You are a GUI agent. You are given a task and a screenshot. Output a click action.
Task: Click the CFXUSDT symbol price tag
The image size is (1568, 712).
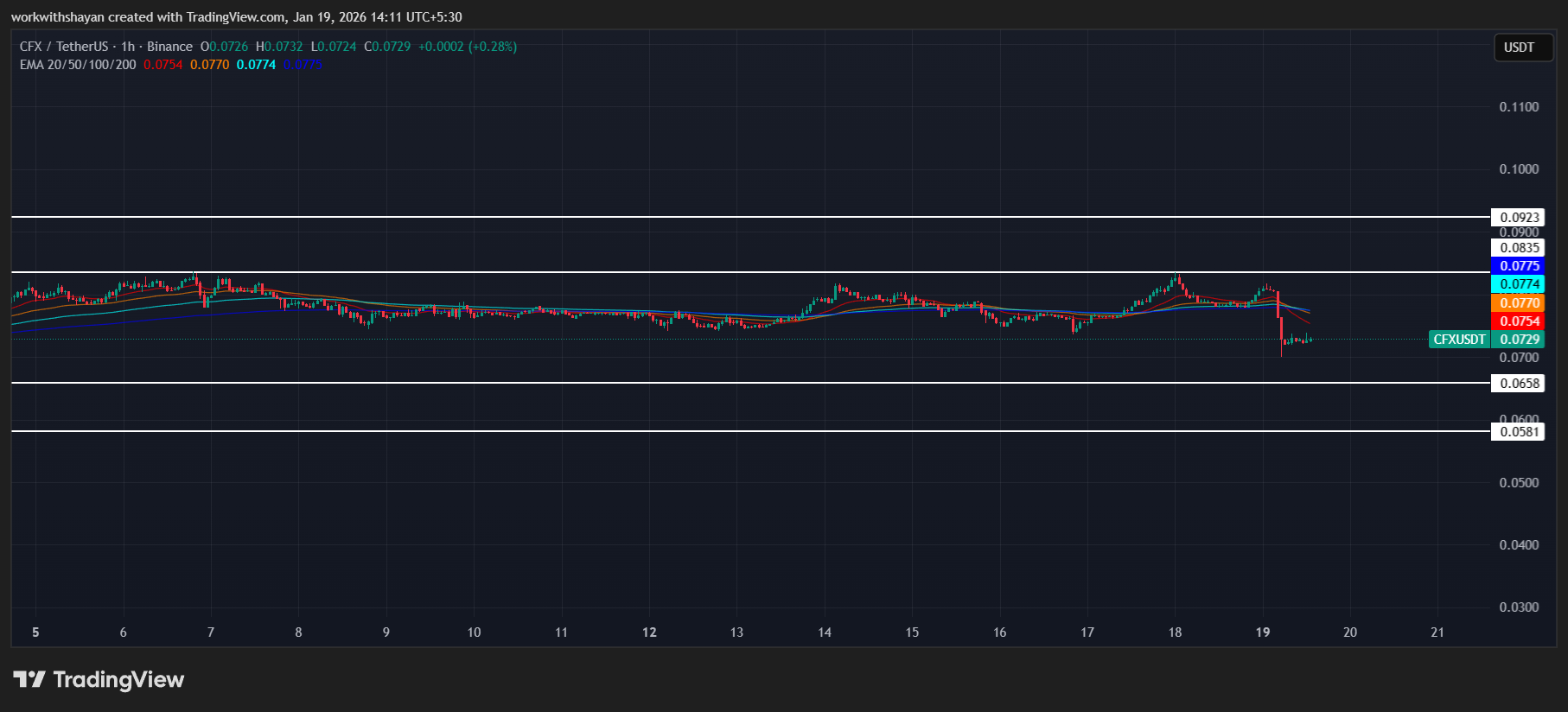(x=1458, y=340)
